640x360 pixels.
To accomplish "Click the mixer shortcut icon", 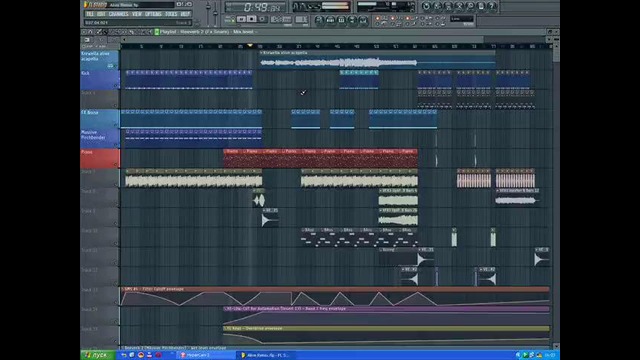I will pos(362,20).
